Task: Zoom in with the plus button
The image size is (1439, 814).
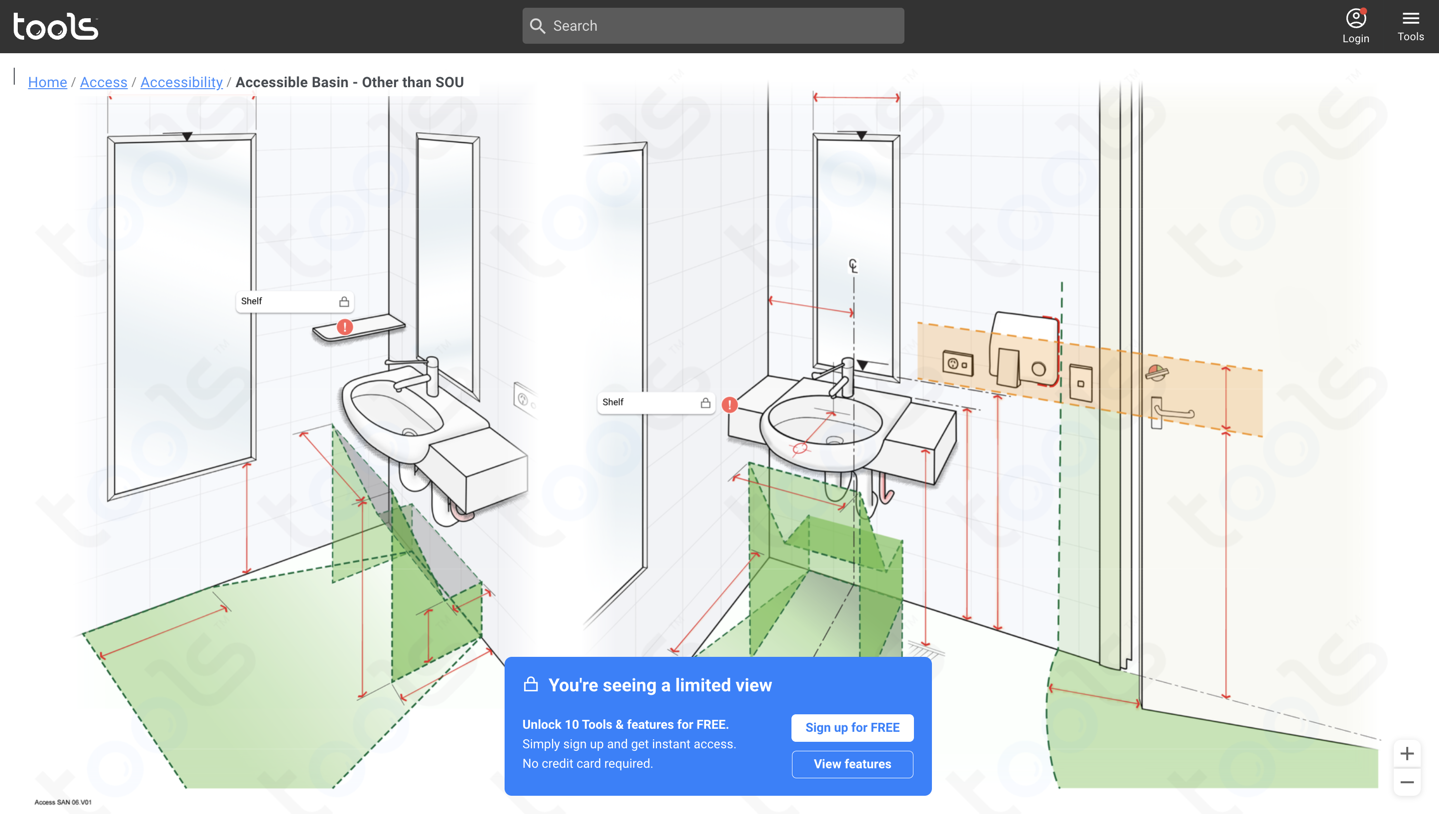Action: coord(1406,753)
